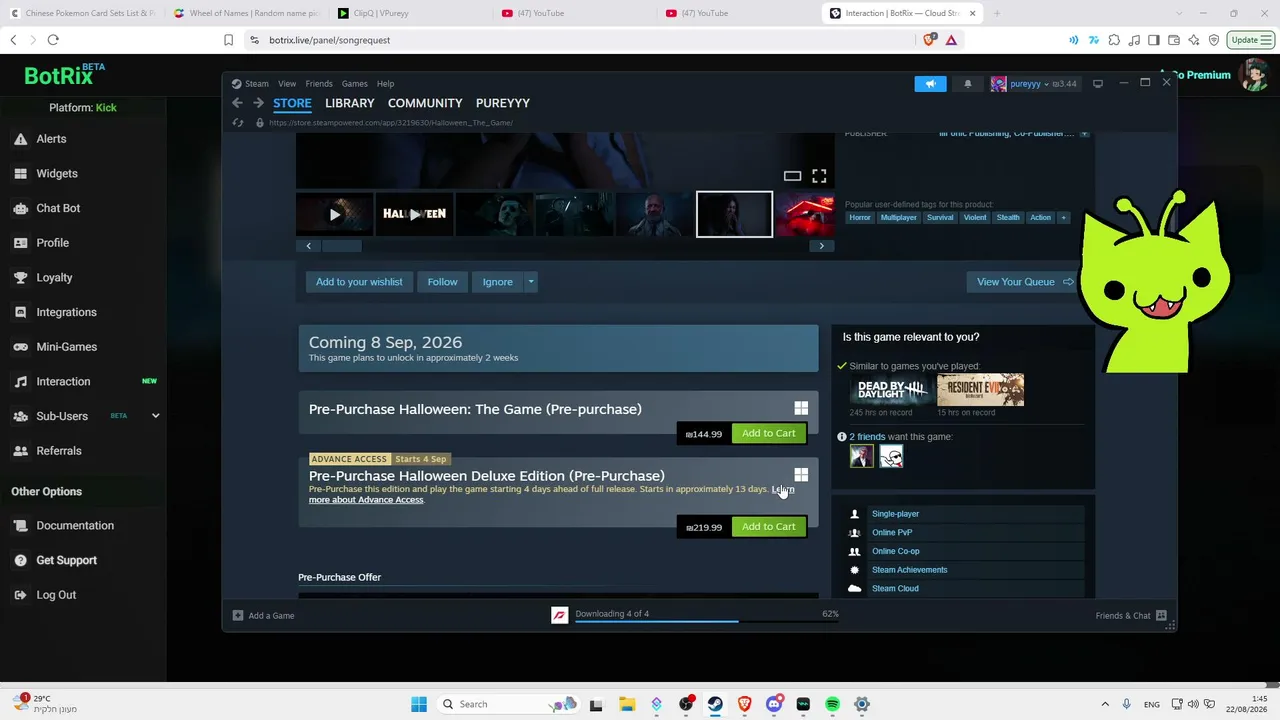Viewport: 1280px width, 720px height.
Task: Open Learn more about Advance Access link
Action: click(x=366, y=500)
